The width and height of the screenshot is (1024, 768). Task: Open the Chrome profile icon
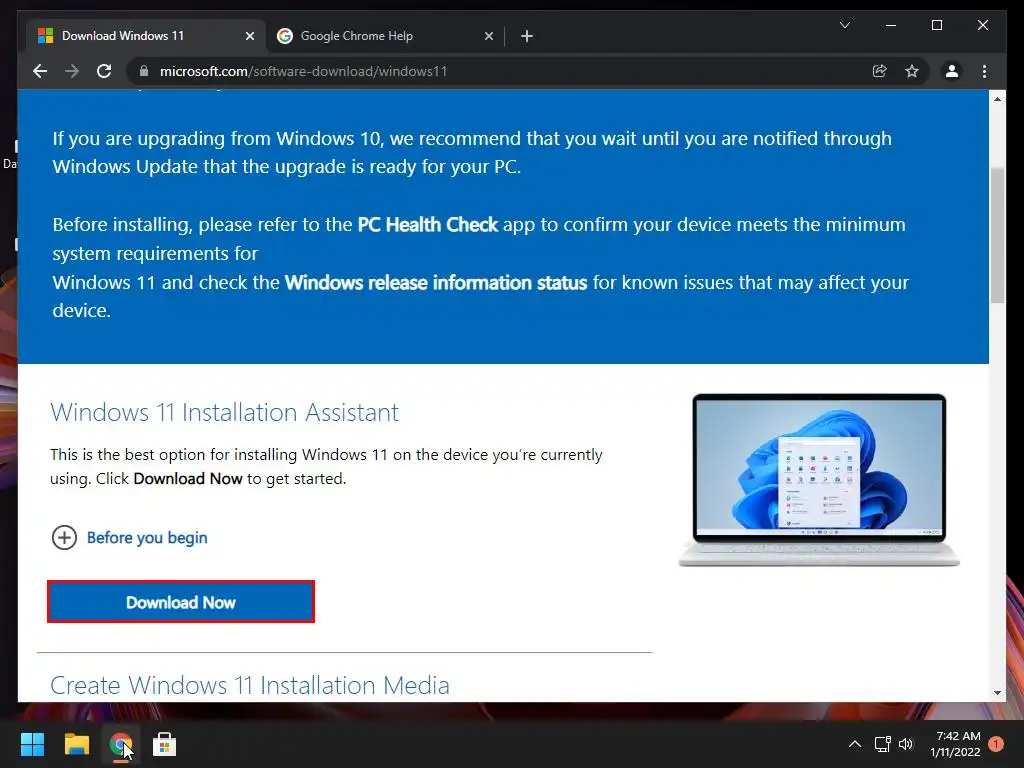[952, 71]
